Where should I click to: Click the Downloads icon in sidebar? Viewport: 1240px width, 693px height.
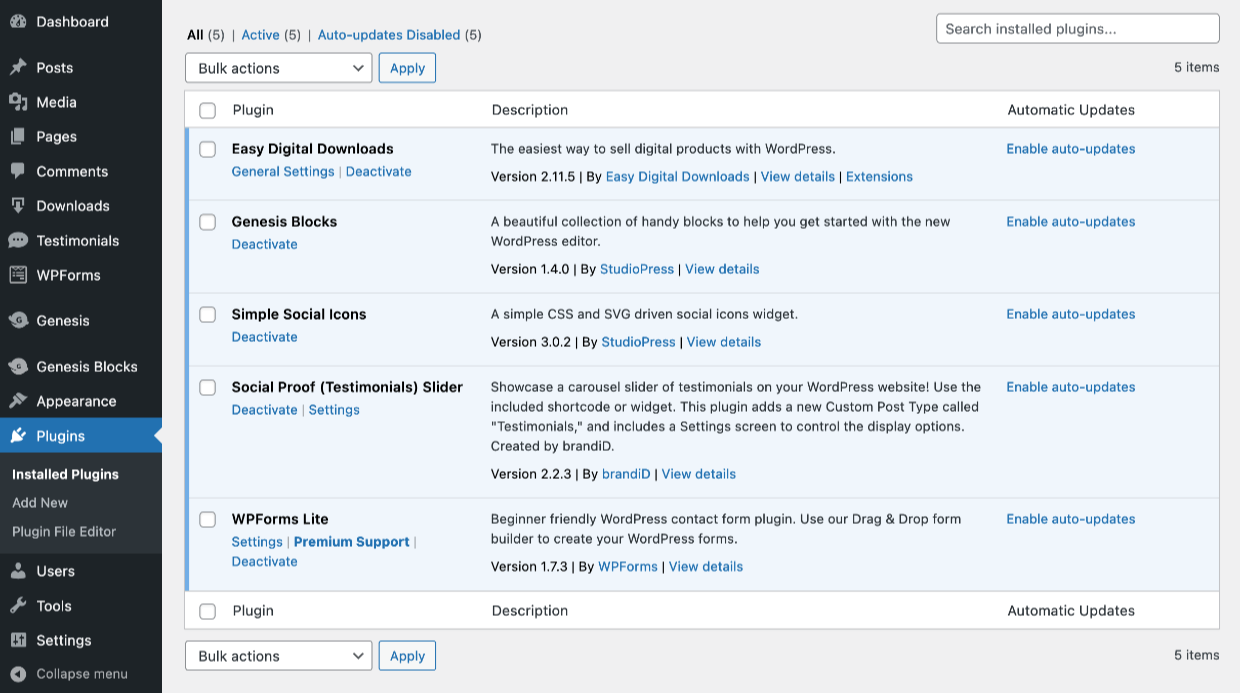[x=18, y=205]
